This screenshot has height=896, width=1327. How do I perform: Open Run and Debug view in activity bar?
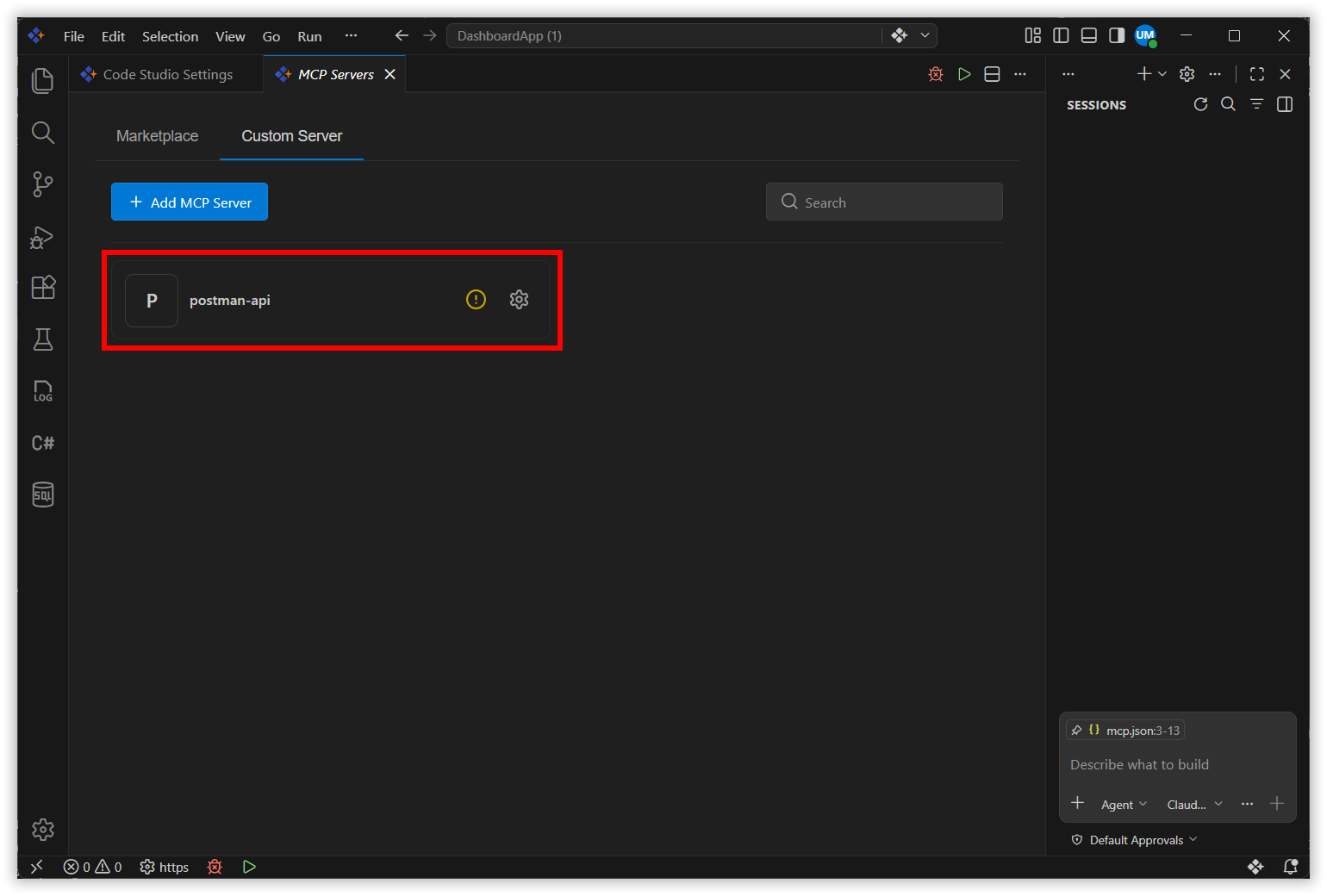42,236
